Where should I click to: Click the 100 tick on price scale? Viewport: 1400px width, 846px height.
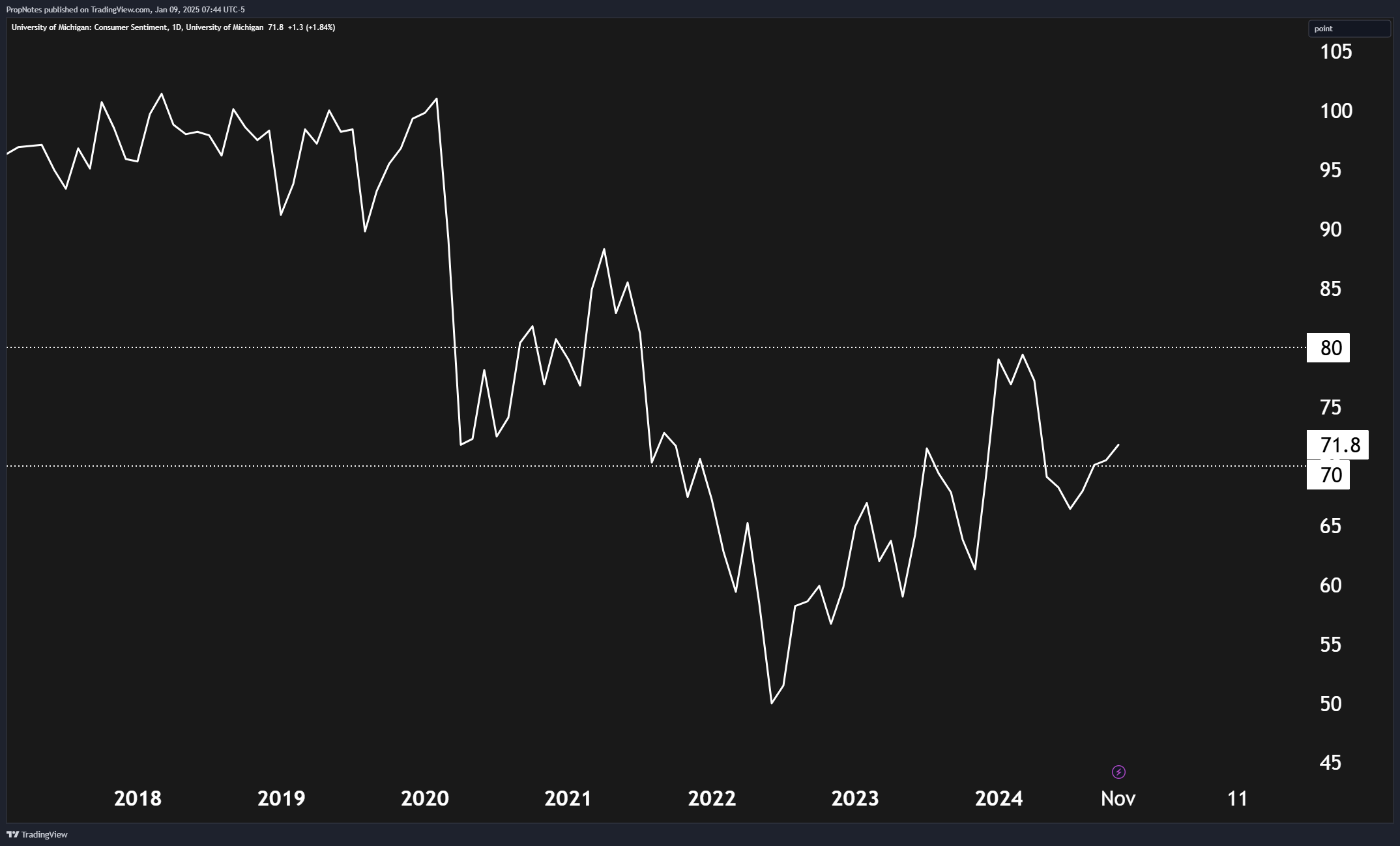coord(1335,111)
